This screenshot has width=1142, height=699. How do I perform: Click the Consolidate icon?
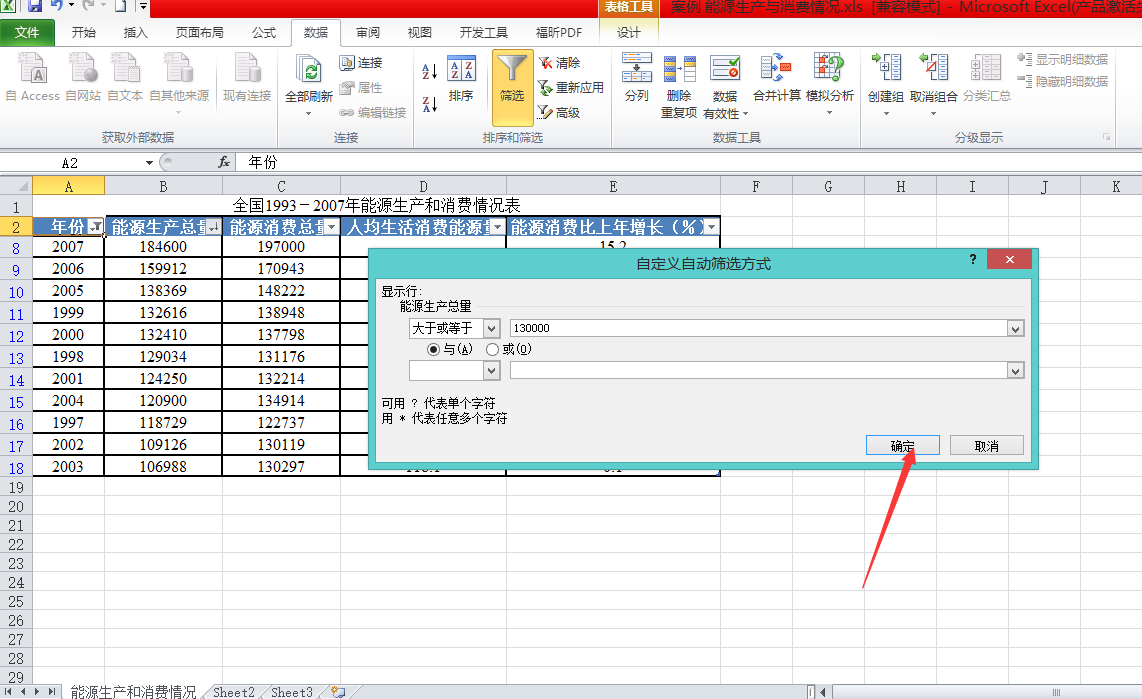tap(776, 70)
